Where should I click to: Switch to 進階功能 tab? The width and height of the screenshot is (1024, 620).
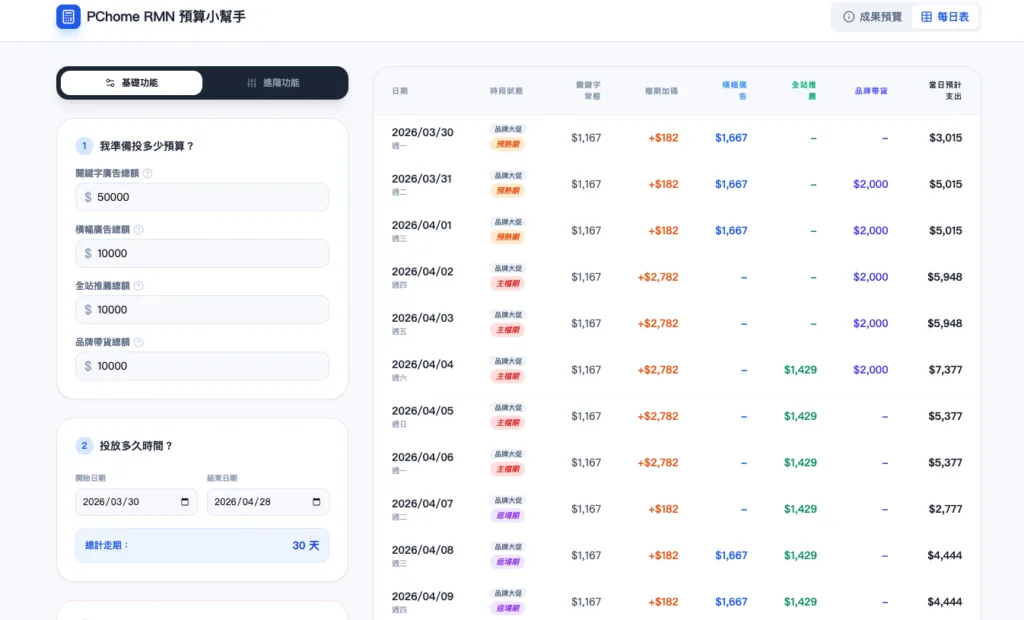[x=273, y=83]
